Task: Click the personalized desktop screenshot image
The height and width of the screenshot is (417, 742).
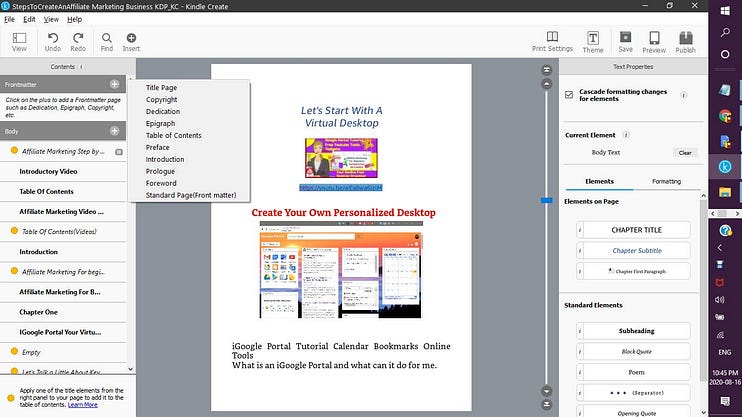Action: pos(341,270)
